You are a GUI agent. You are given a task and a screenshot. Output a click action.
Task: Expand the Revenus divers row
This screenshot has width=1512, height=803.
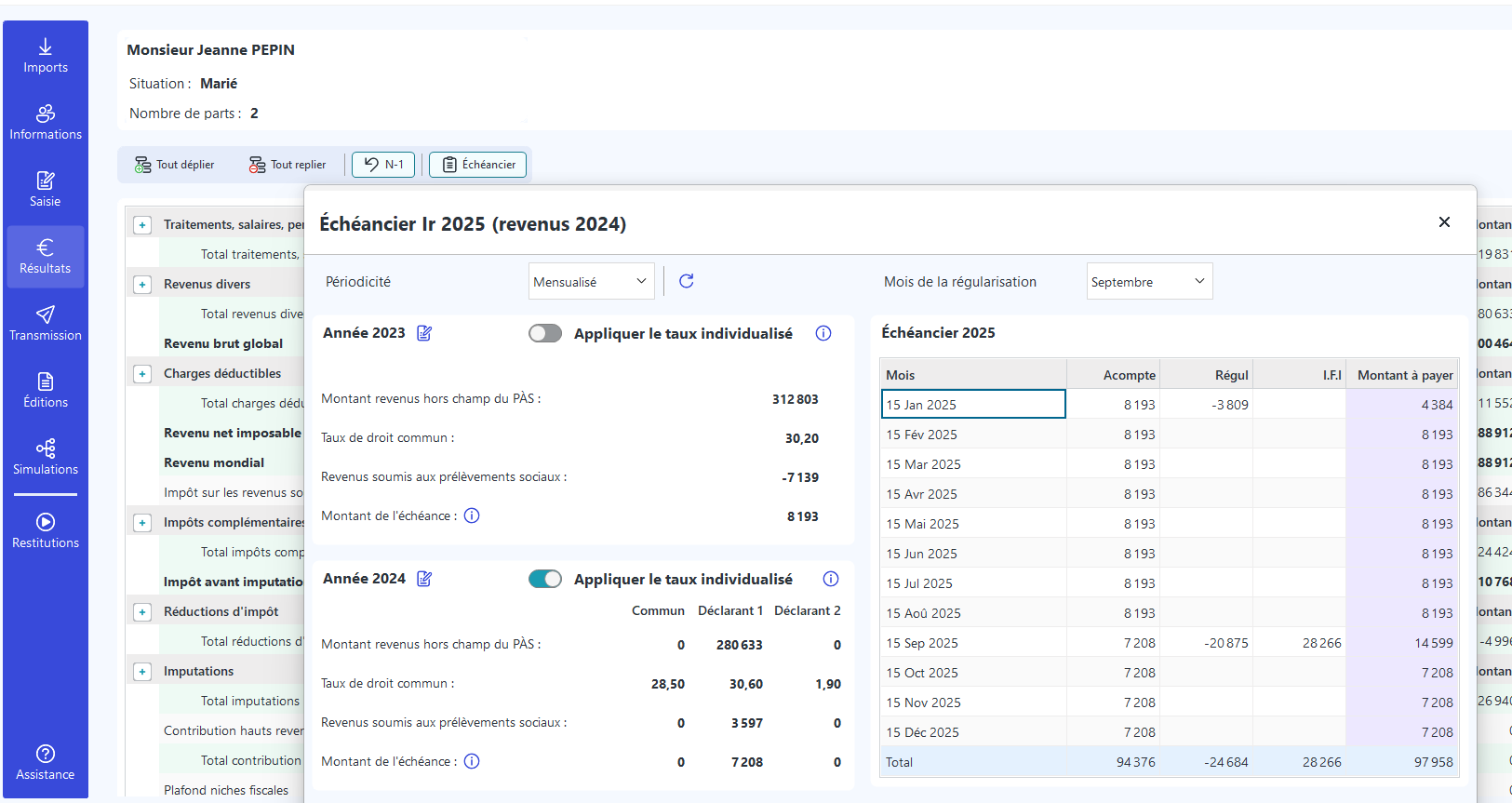pyautogui.click(x=142, y=285)
